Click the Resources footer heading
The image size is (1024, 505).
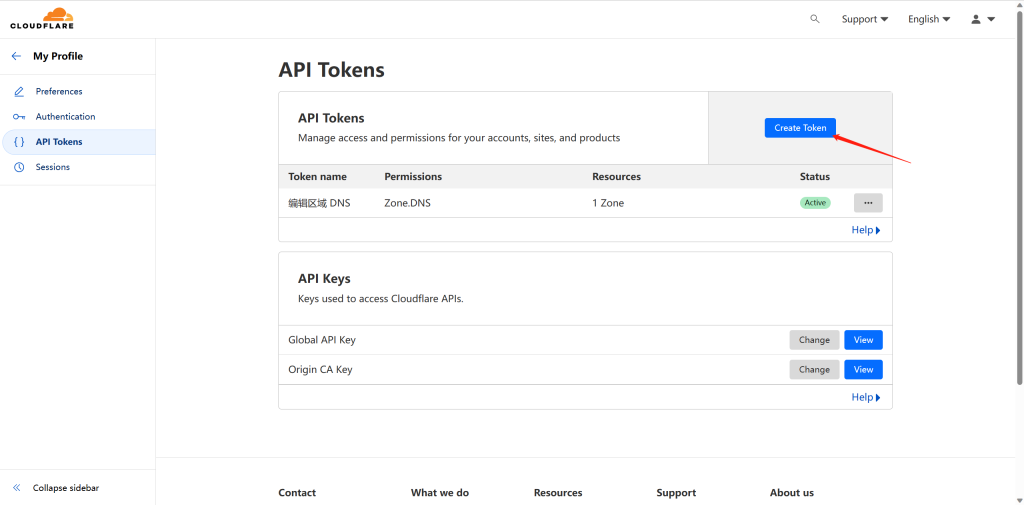pyautogui.click(x=558, y=493)
